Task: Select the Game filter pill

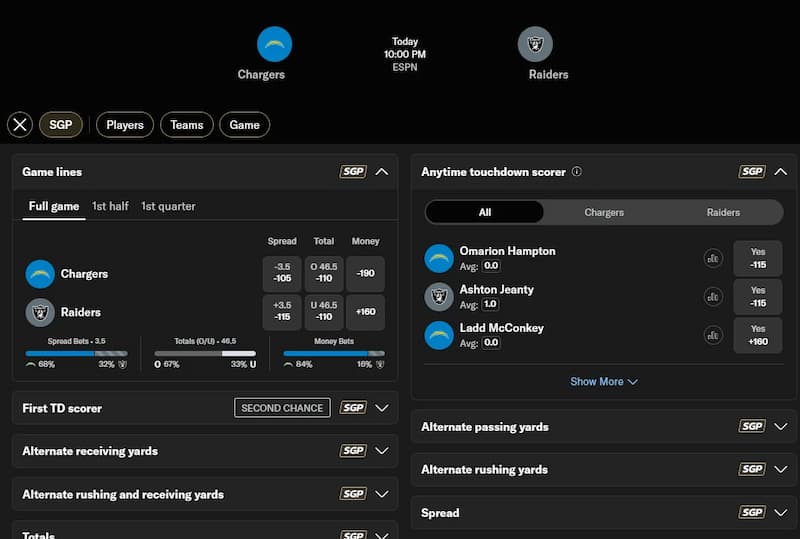Action: [x=244, y=125]
